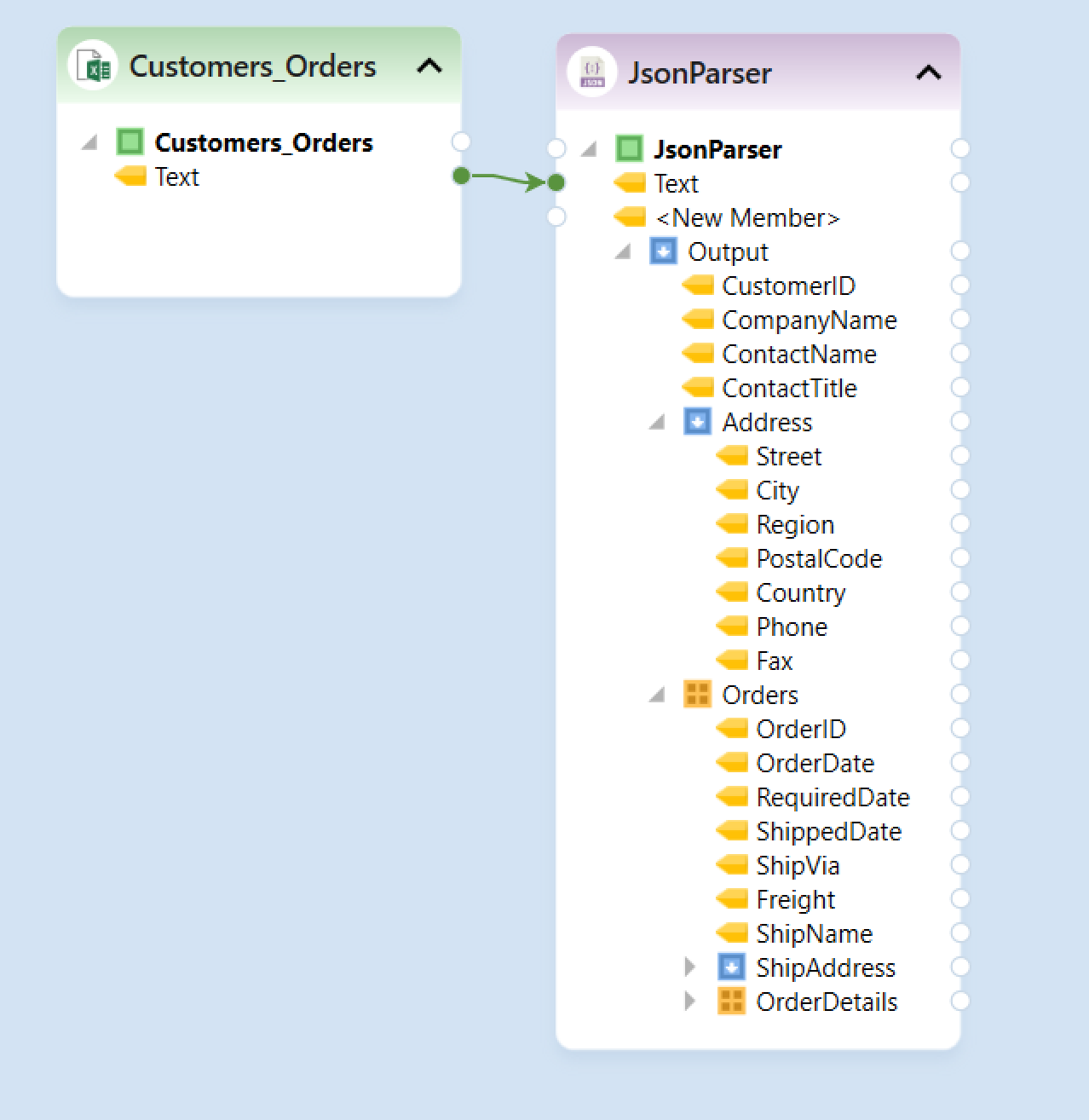Select the <New Member> field

tap(746, 218)
